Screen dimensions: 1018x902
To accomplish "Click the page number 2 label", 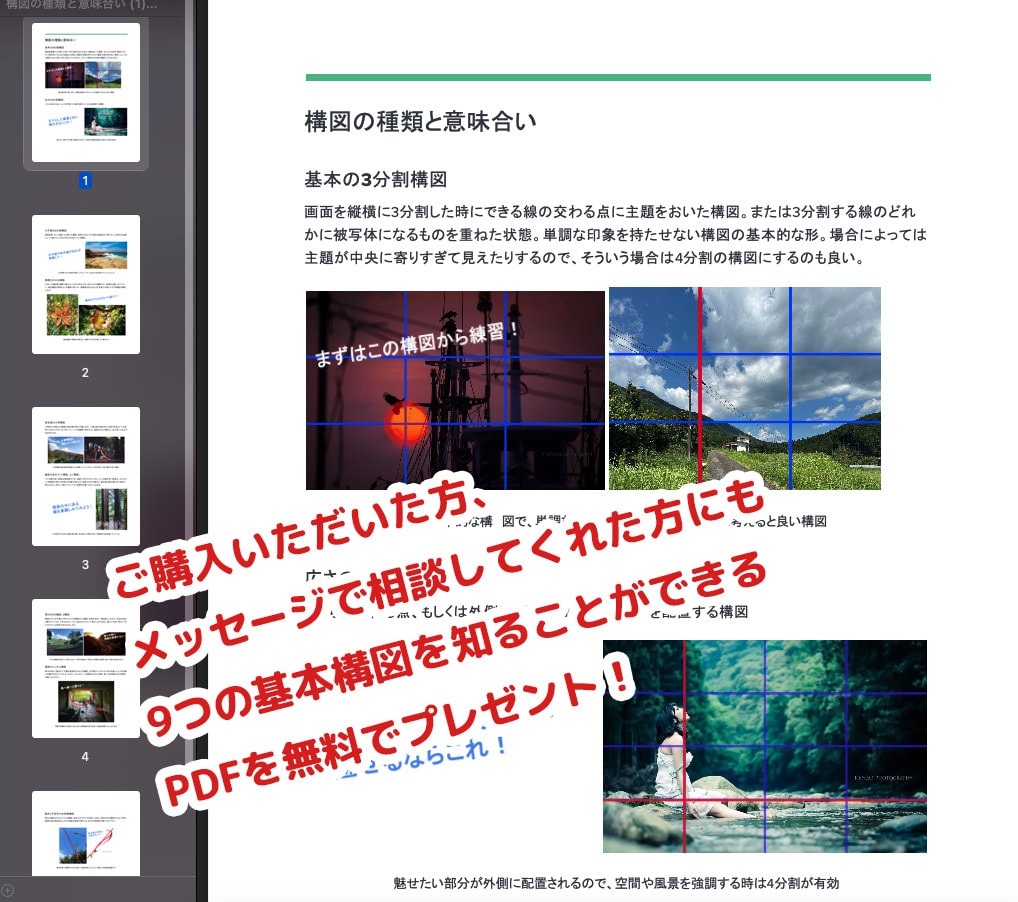I will coord(85,373).
